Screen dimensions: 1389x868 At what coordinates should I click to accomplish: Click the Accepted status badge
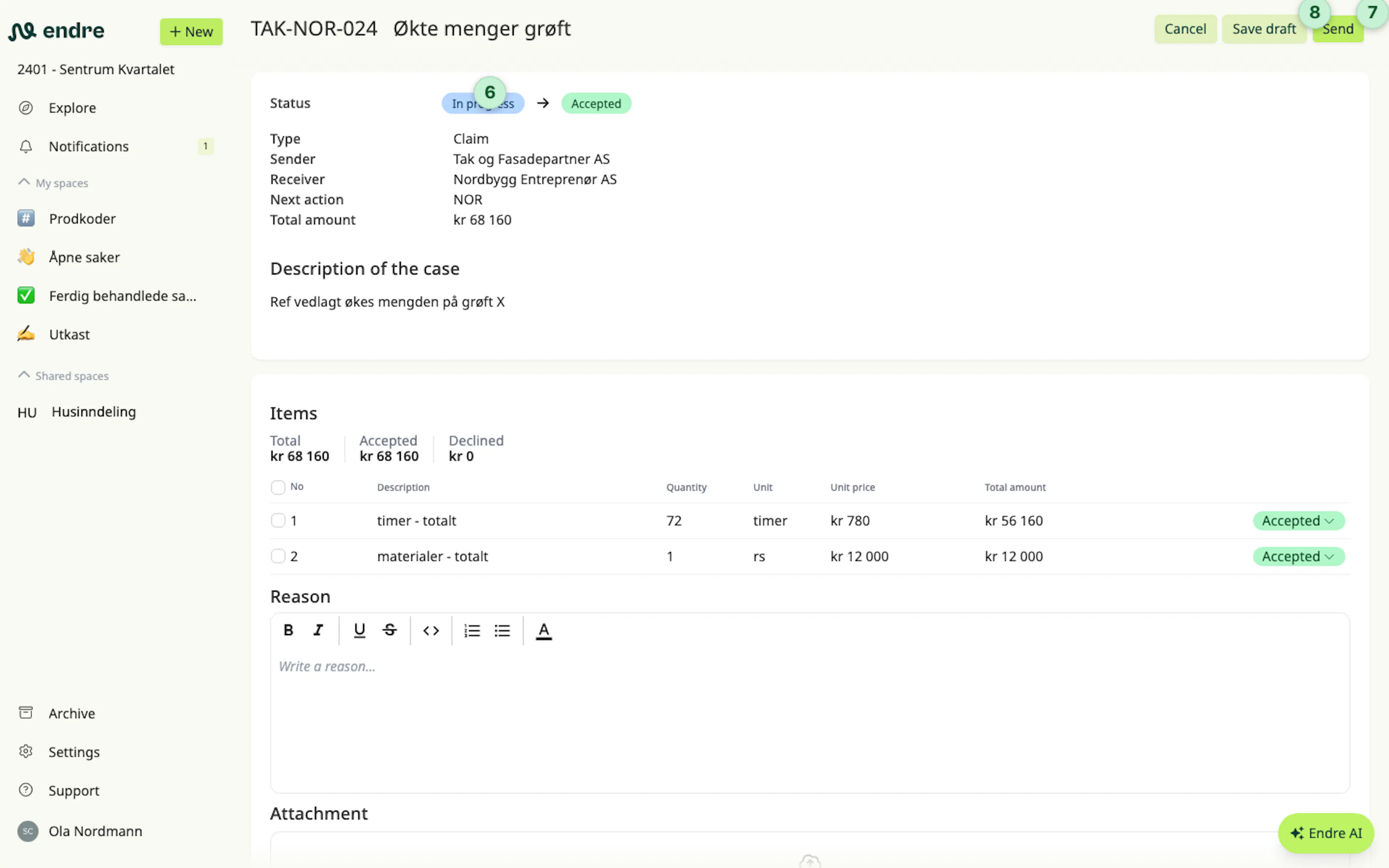tap(596, 103)
